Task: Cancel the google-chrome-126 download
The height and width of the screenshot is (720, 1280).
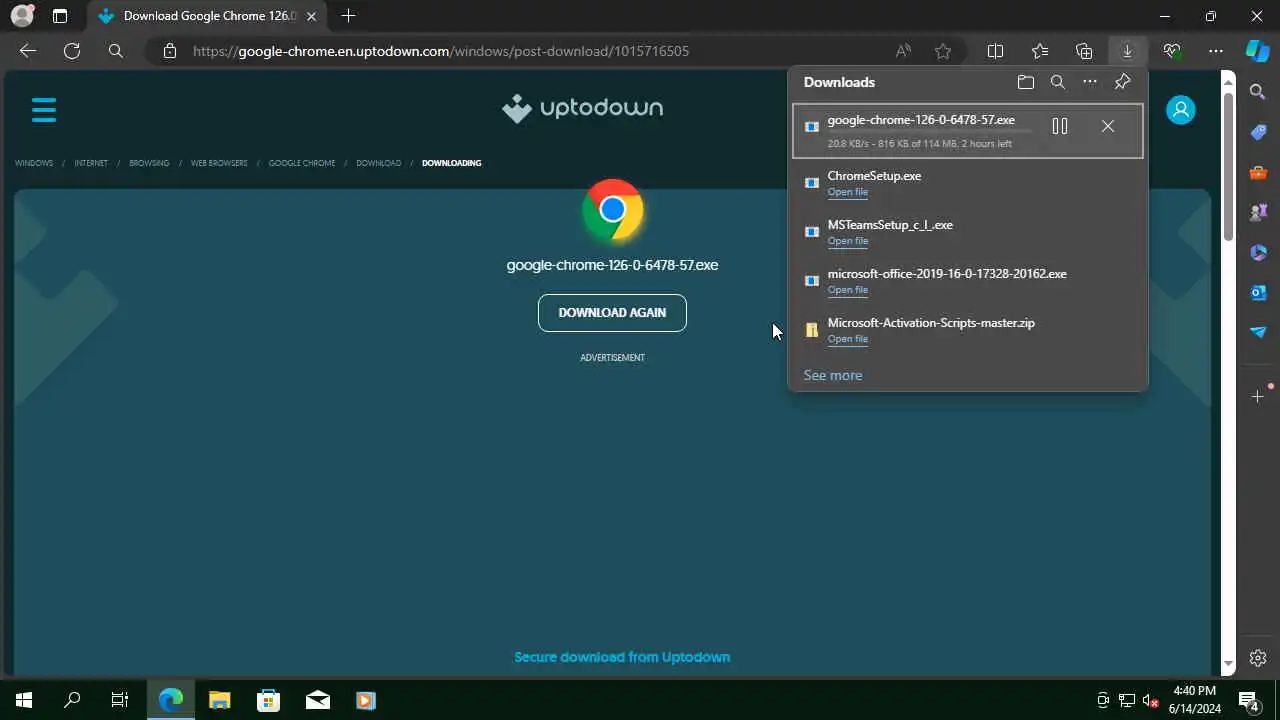Action: tap(1107, 126)
